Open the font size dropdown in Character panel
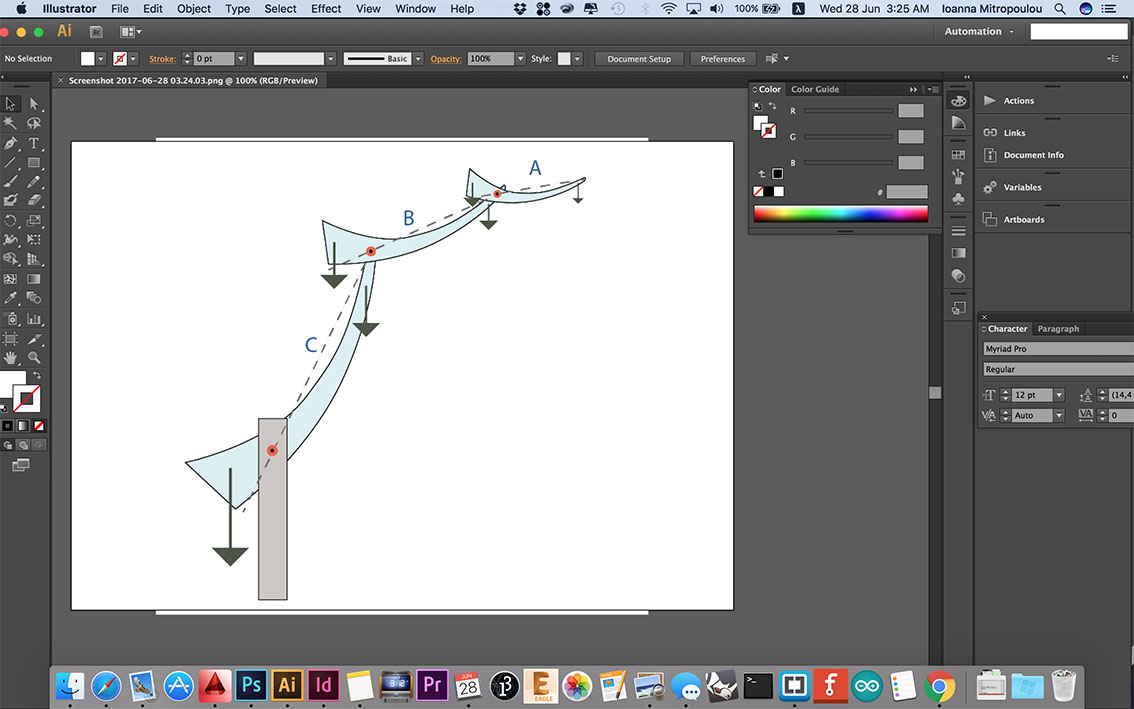 pos(1059,394)
